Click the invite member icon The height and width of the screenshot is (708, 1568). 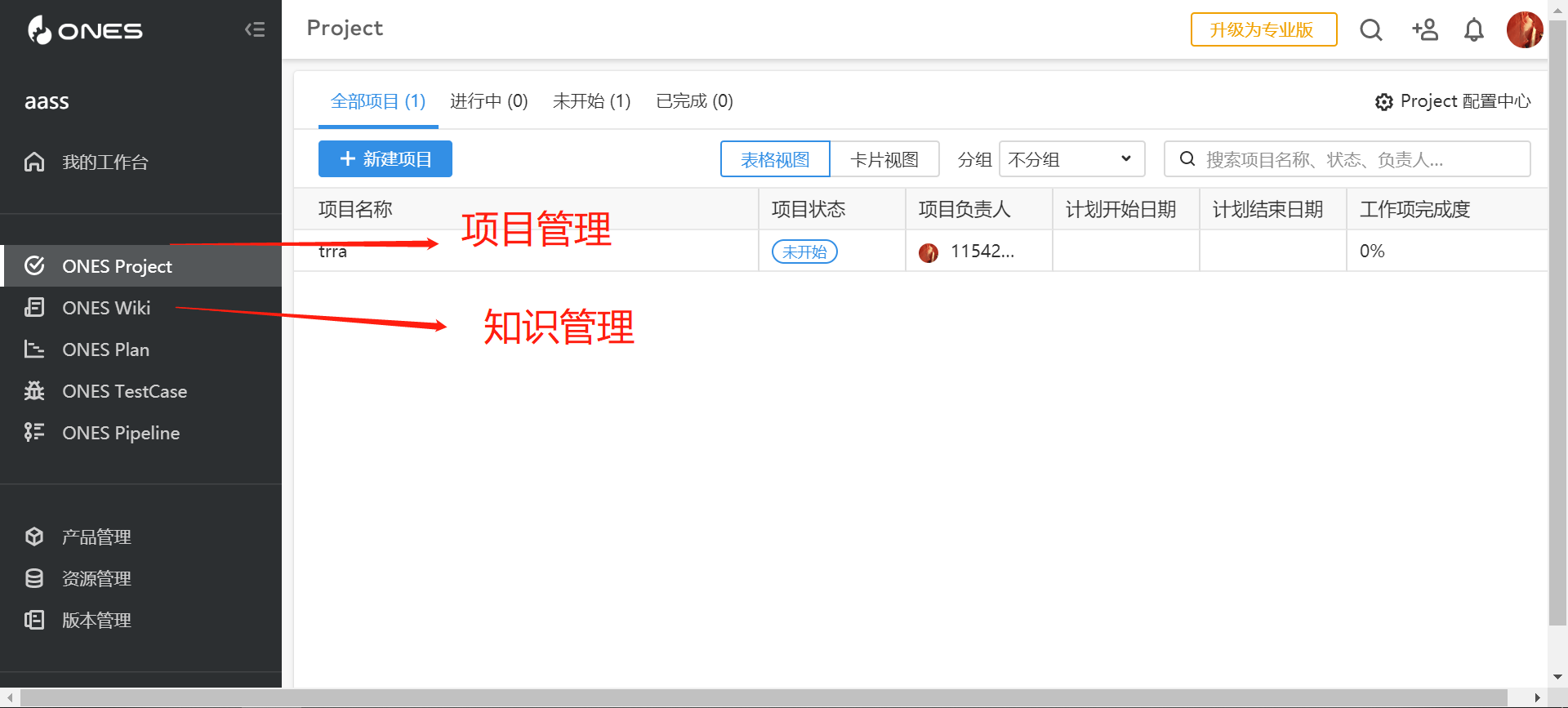1425,30
